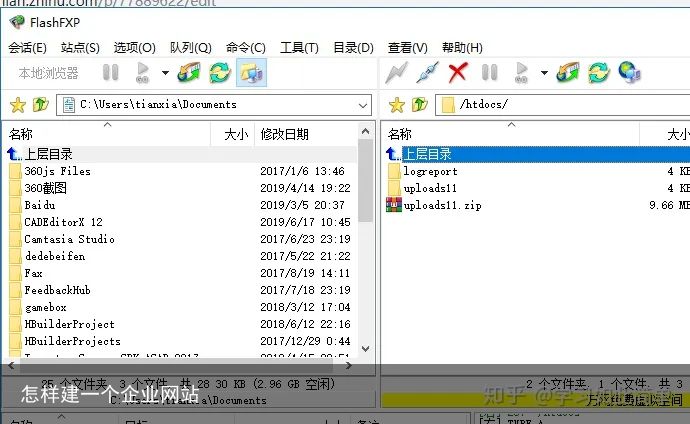
Task: Select the Fax folder
Action: [180, 273]
